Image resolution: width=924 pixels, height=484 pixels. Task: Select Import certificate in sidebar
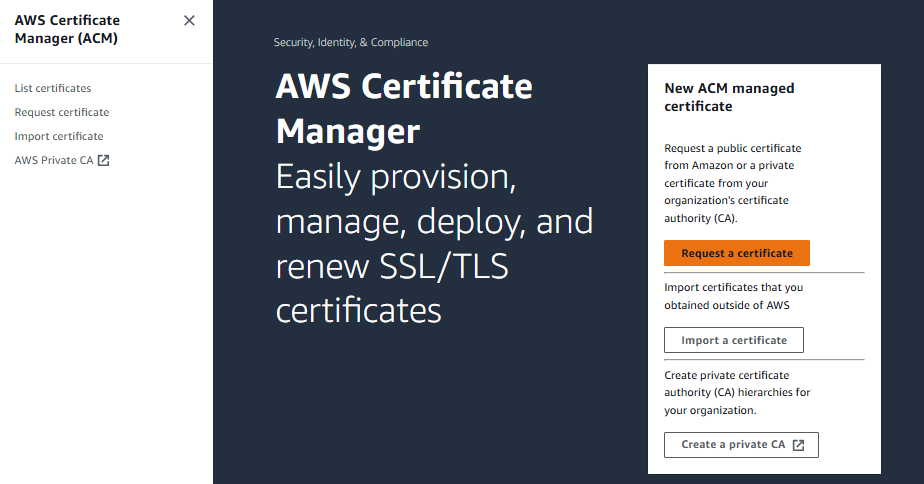(59, 136)
